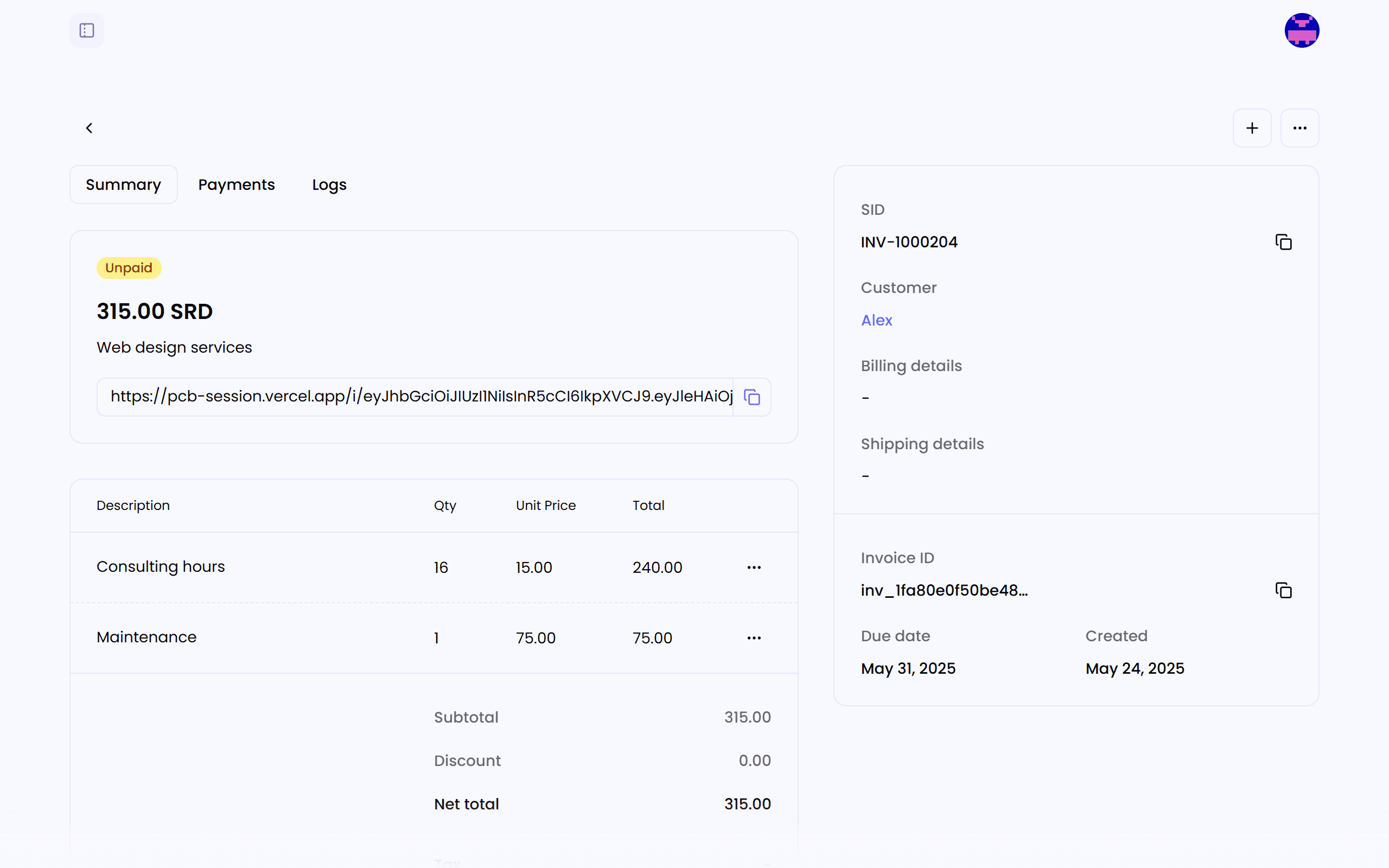Switch to the Payments tab
This screenshot has height=868, width=1389.
(237, 184)
